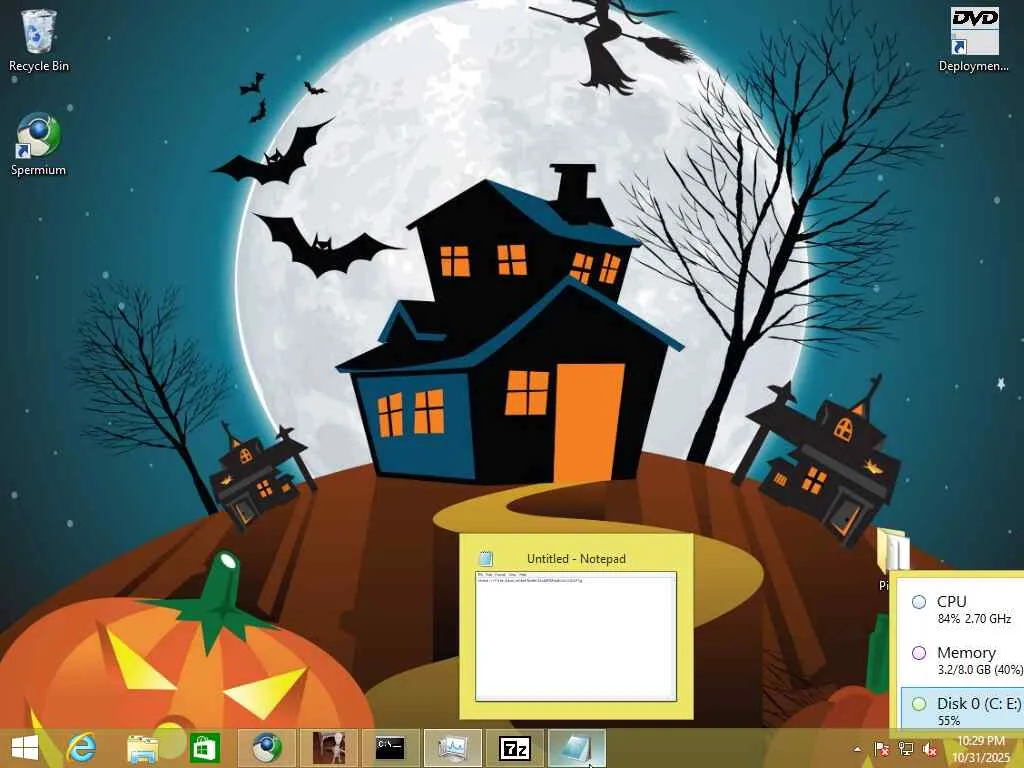Open the Windows Start button
This screenshot has height=768, width=1024.
coord(25,748)
